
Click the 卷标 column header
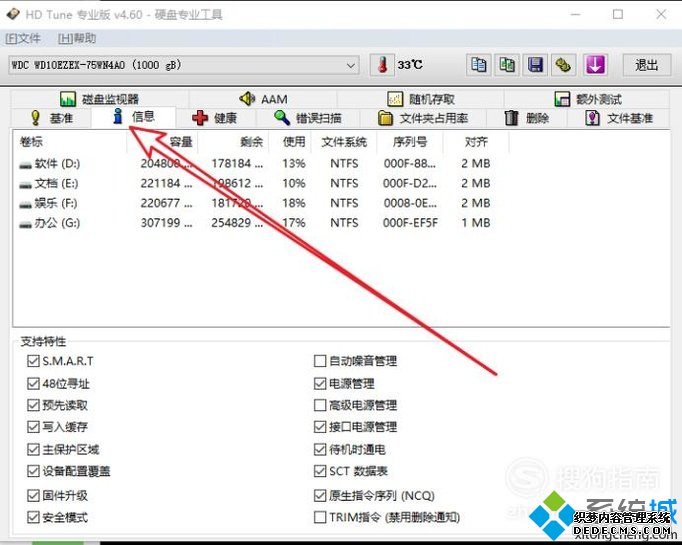(70, 142)
